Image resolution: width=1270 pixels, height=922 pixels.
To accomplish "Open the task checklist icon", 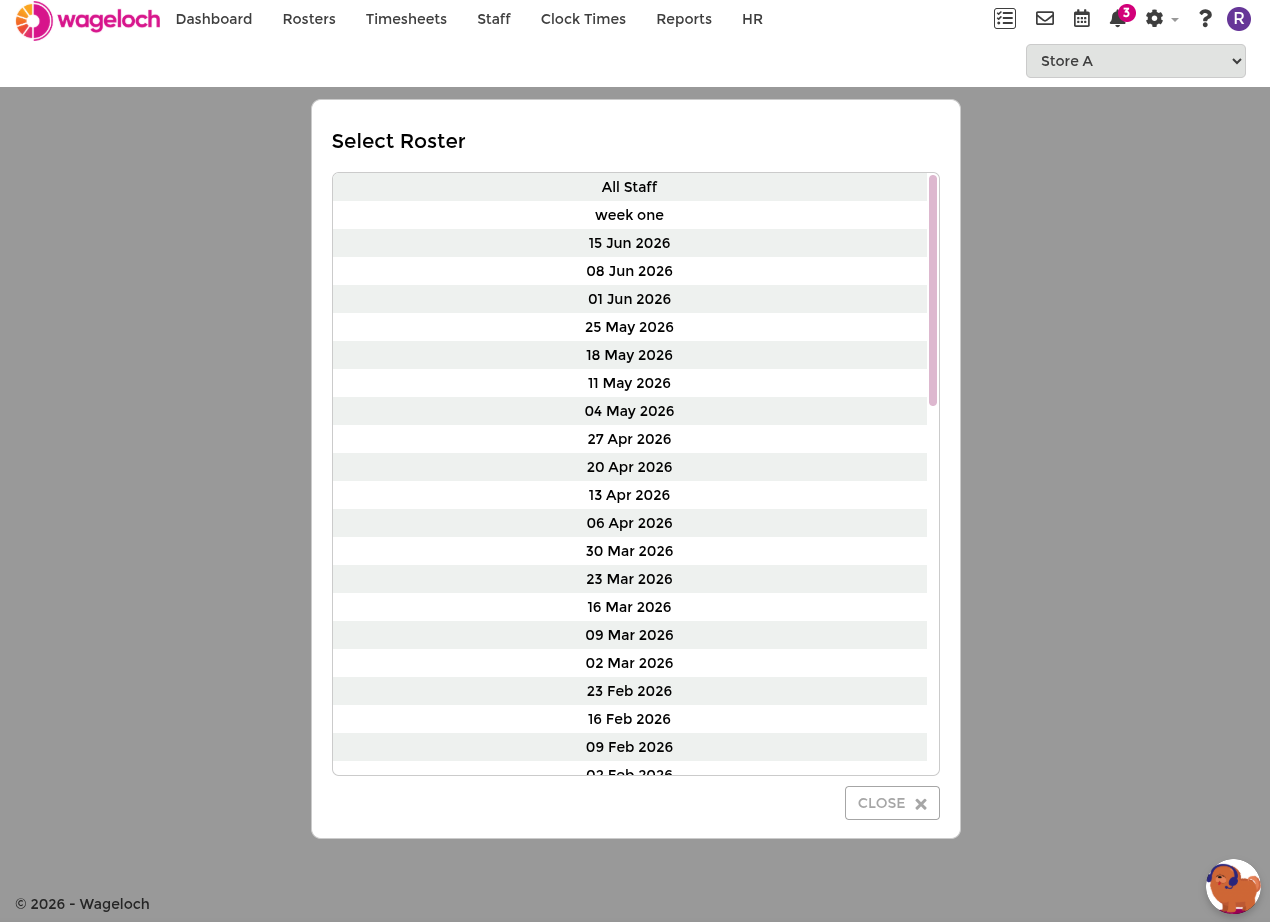I will coord(1005,18).
